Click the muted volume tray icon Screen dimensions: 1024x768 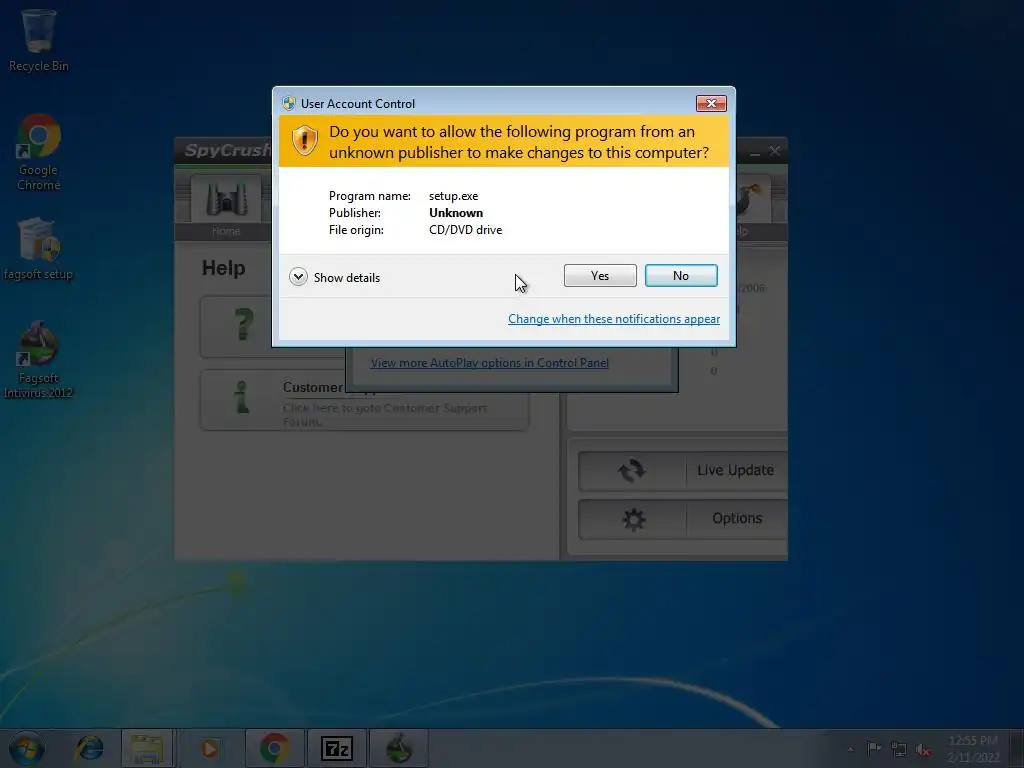923,749
